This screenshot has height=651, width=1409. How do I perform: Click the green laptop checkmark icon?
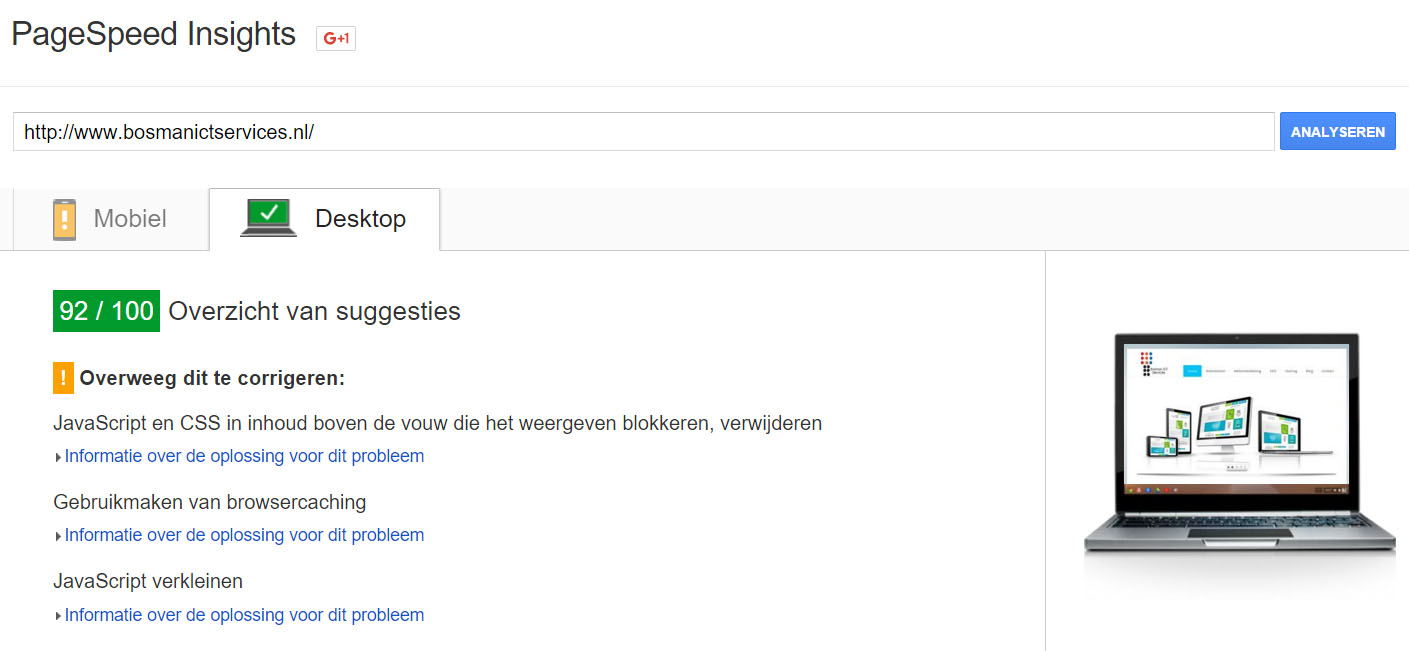pyautogui.click(x=269, y=217)
